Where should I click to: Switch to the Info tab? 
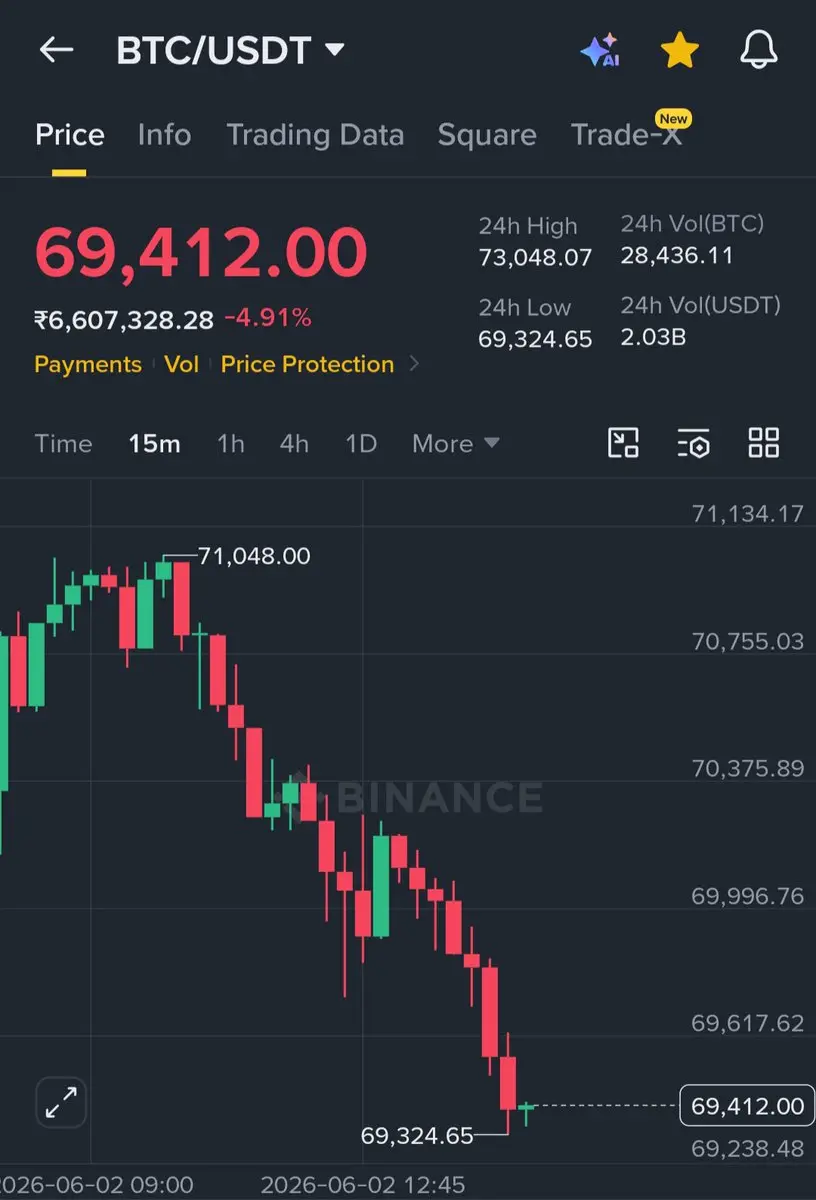tap(164, 135)
